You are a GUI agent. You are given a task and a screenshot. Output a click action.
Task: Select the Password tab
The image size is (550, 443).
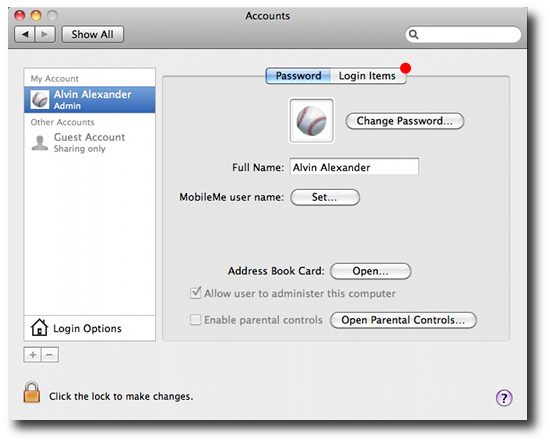298,76
